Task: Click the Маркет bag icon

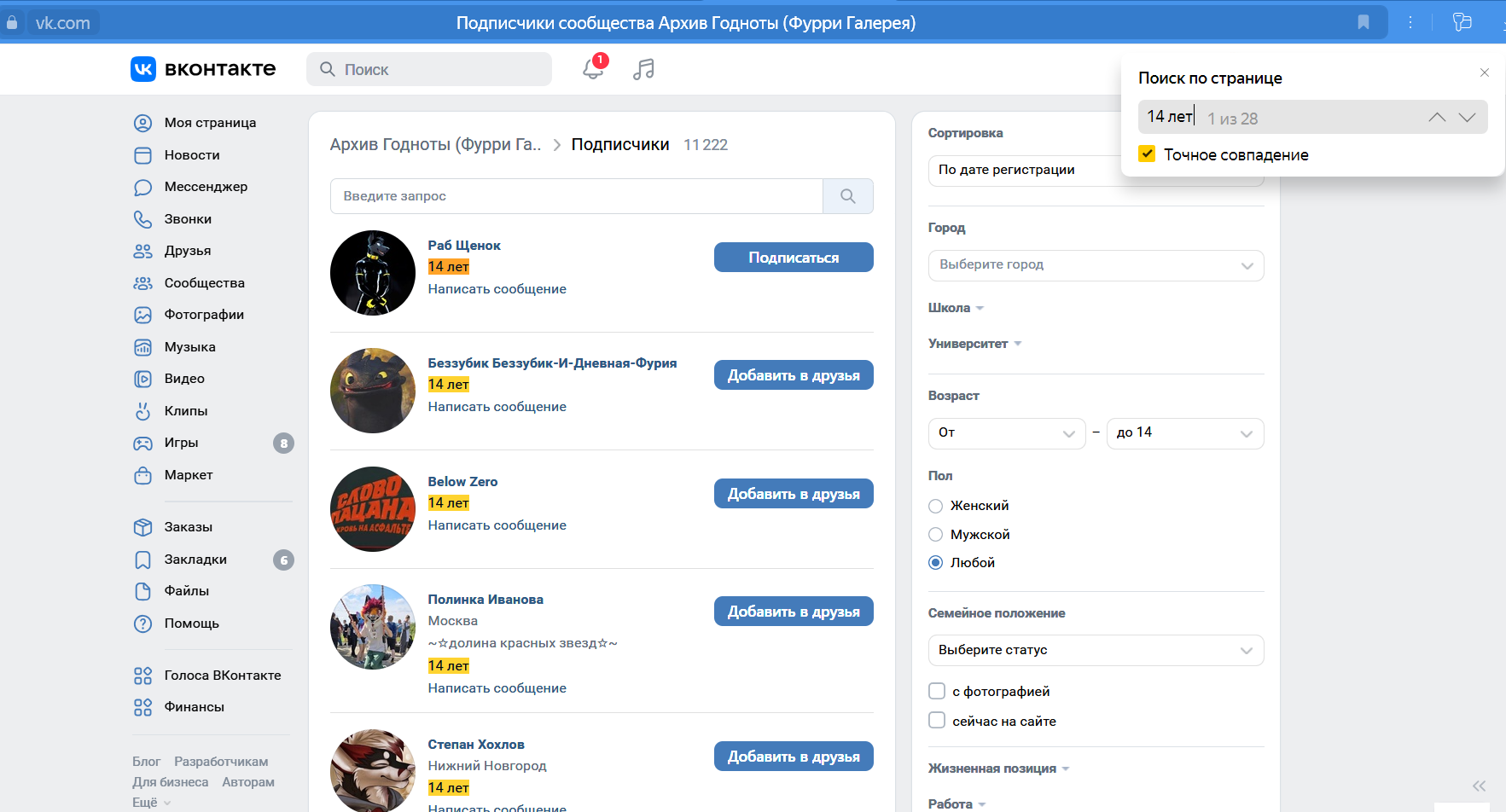Action: pyautogui.click(x=142, y=475)
